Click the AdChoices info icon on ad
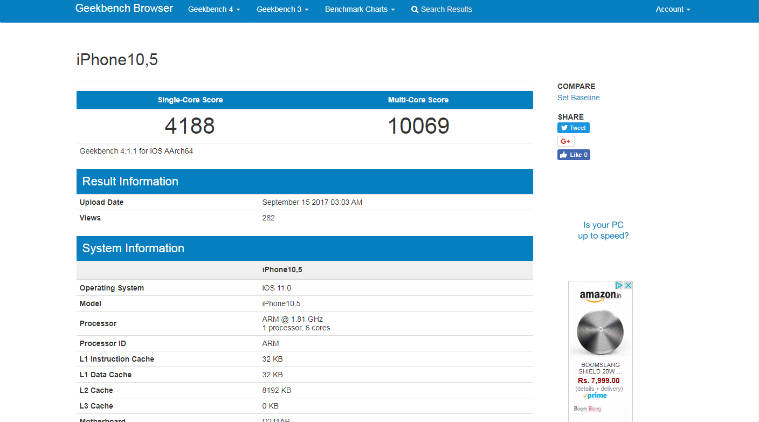 [620, 285]
